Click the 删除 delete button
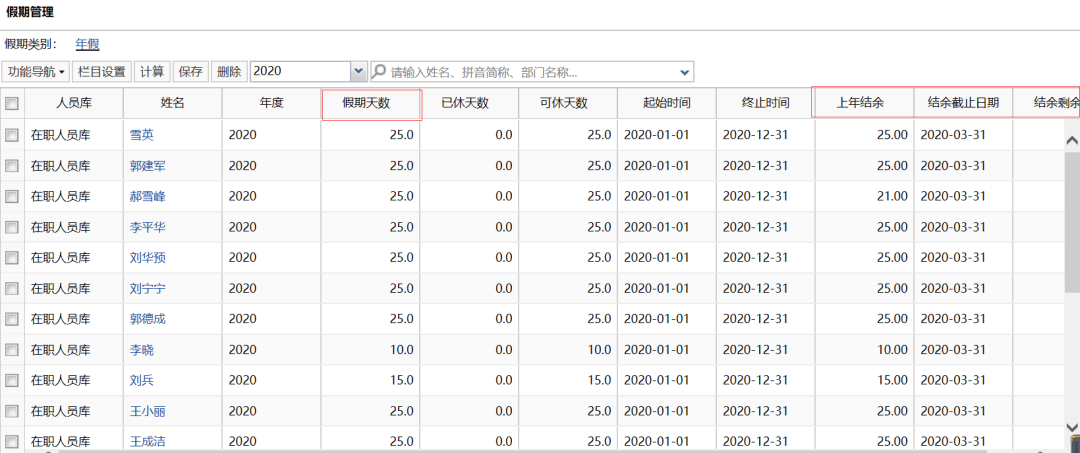 pyautogui.click(x=229, y=72)
